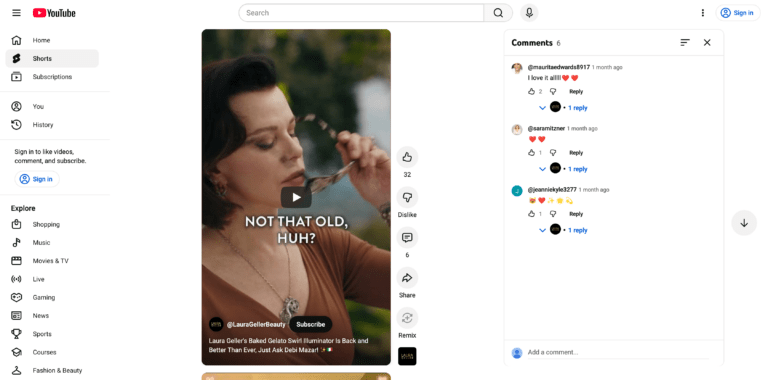Expand 1 reply under @saramitzner

(x=563, y=168)
